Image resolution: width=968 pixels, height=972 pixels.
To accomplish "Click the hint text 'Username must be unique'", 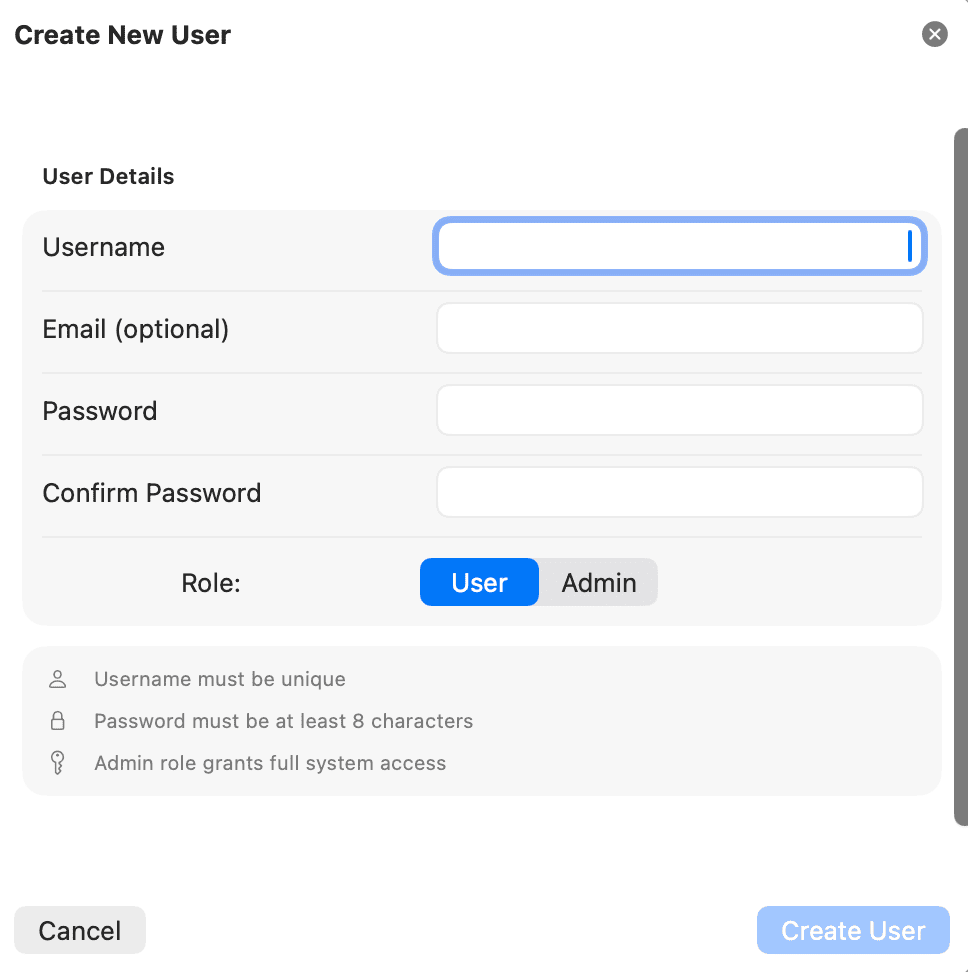I will [219, 679].
